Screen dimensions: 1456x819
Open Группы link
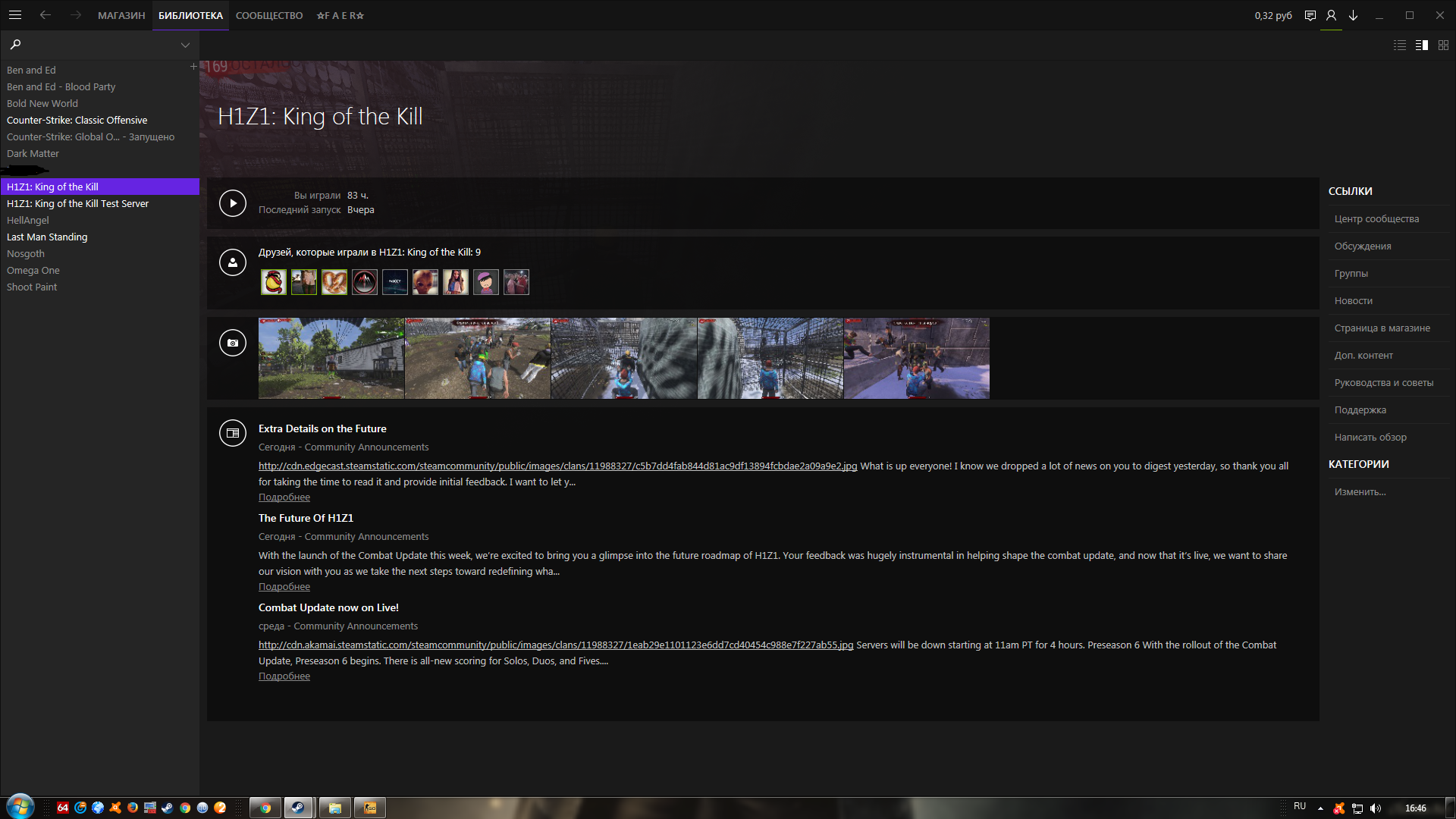click(1351, 274)
